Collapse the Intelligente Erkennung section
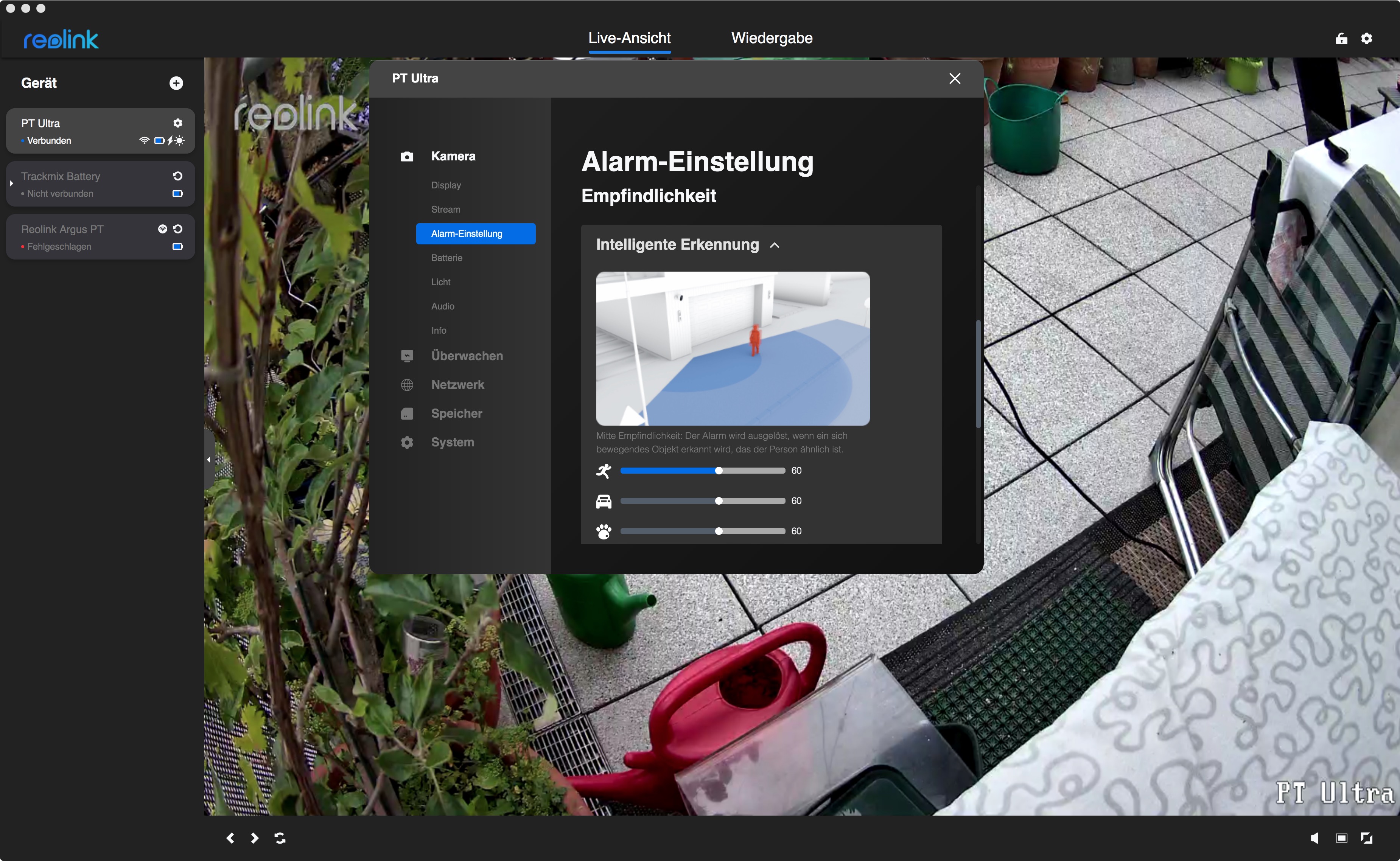Image resolution: width=1400 pixels, height=861 pixels. [775, 245]
